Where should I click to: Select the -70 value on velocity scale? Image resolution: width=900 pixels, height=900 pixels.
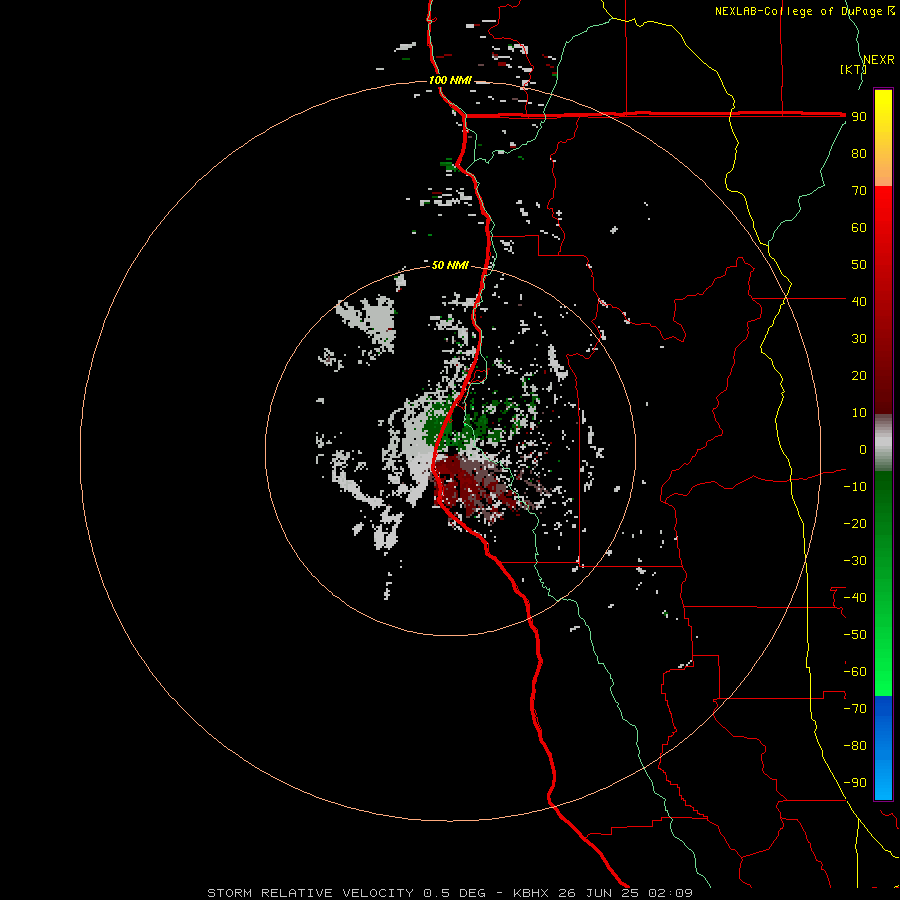[x=855, y=709]
